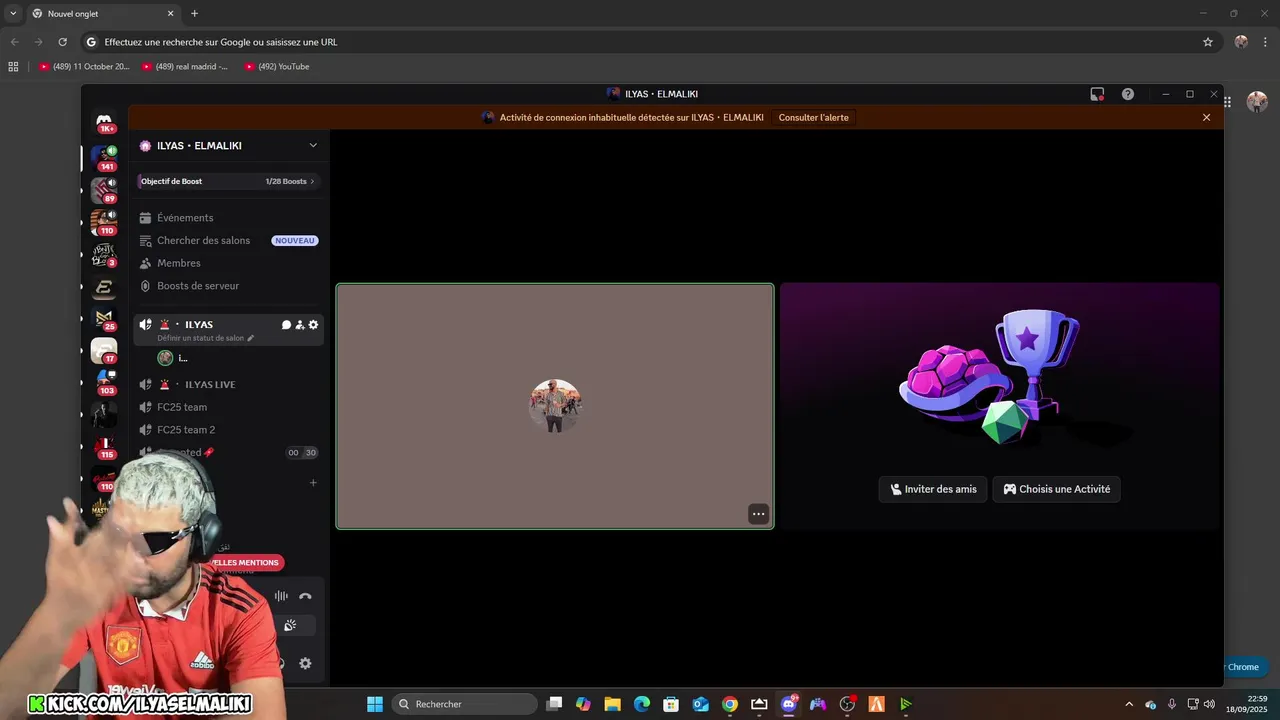Viewport: 1280px width, 720px height.
Task: Open the server icon with 25 badge
Action: pos(104,319)
